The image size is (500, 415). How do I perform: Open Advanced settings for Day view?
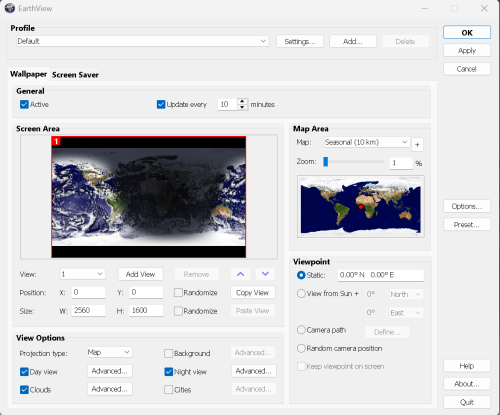click(110, 371)
